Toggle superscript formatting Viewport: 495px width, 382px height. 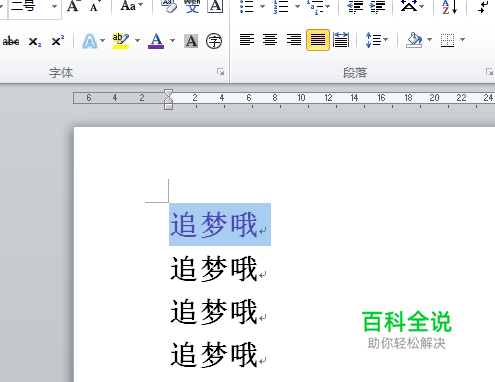point(58,41)
